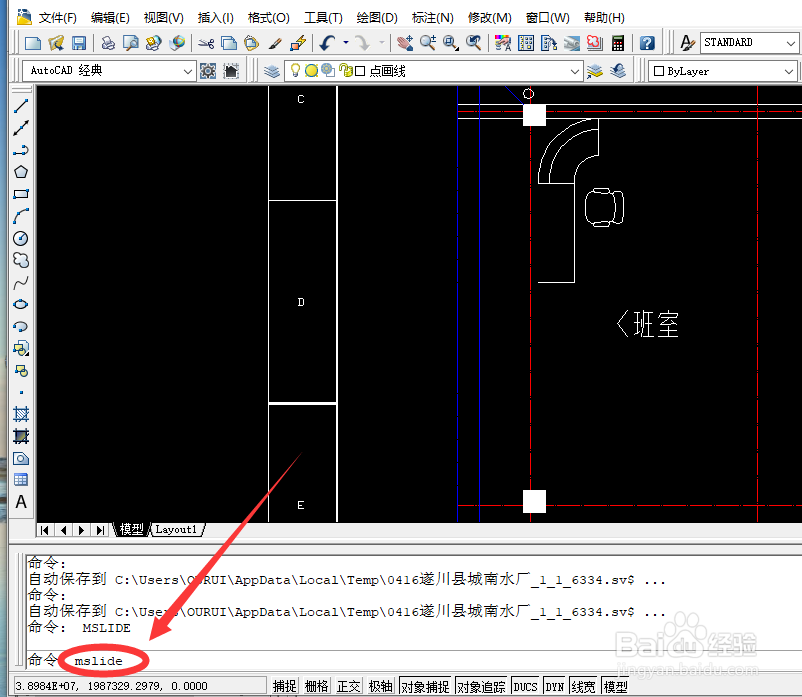Click the last tab navigation arrow
This screenshot has height=697, width=802.
click(100, 530)
